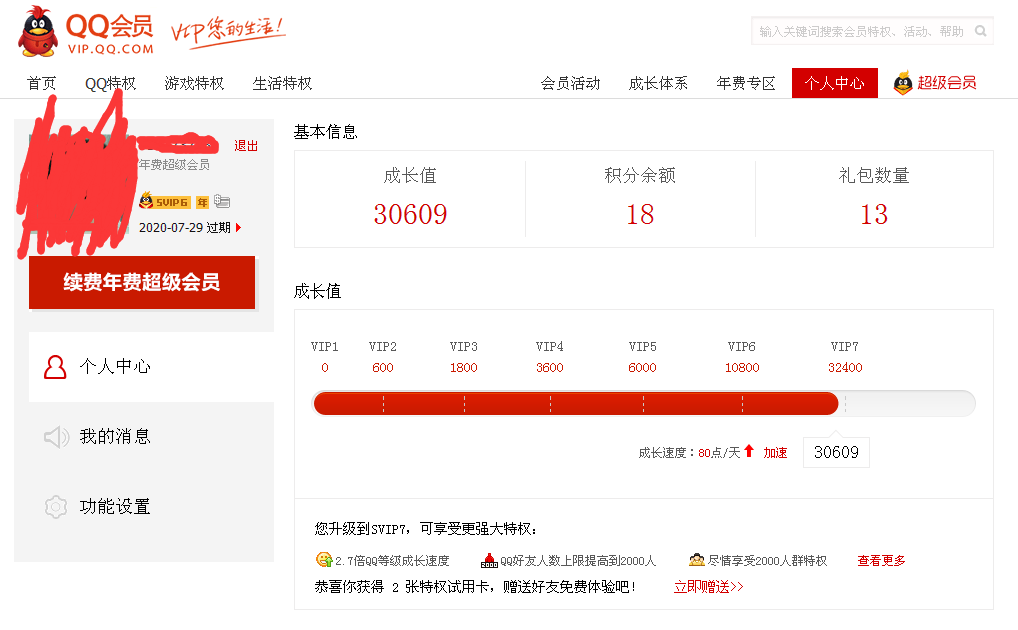Screen dimensions: 1018x630
Task: Click the VIP5 6000 milestone label
Action: (642, 357)
